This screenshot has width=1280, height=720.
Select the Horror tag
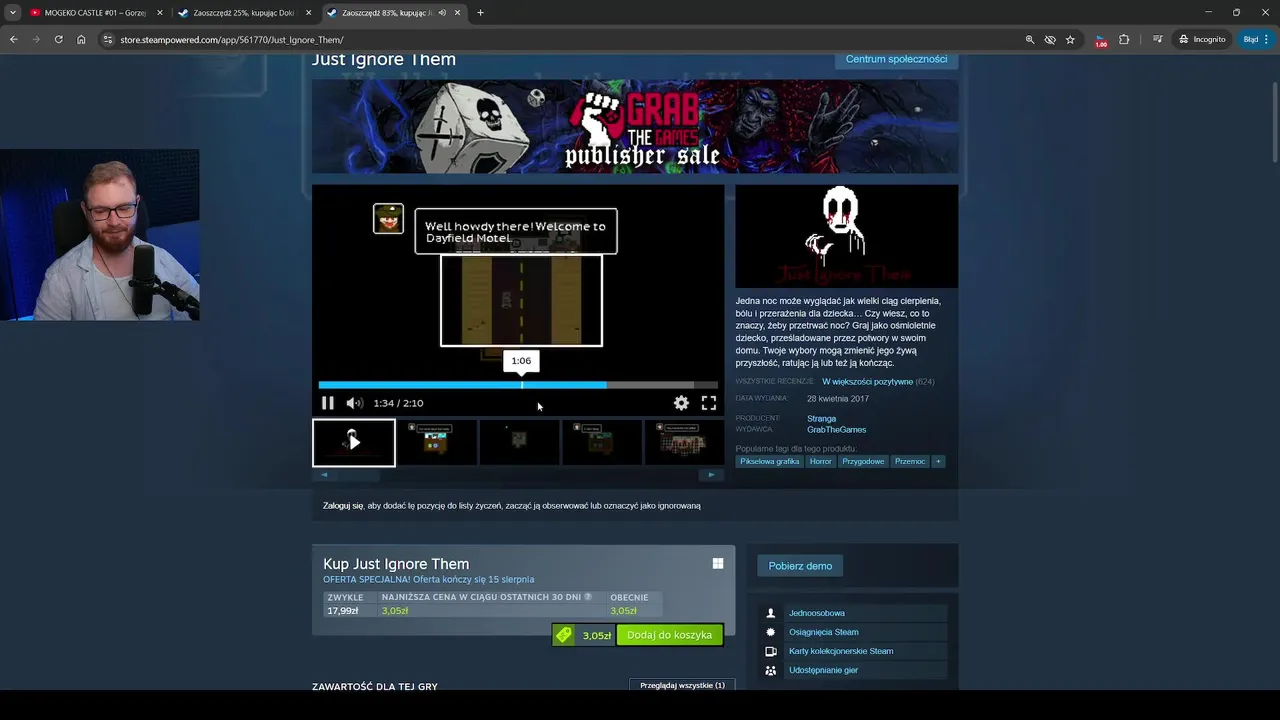coord(820,461)
